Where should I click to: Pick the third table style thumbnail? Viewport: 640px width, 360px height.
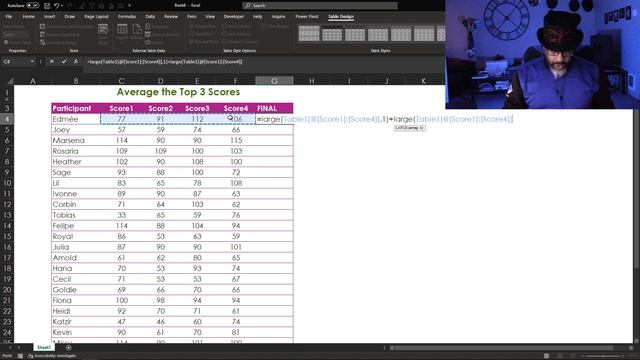(x=355, y=33)
